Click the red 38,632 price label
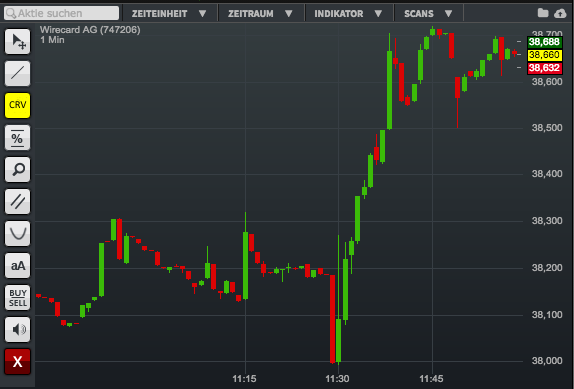 pos(544,68)
